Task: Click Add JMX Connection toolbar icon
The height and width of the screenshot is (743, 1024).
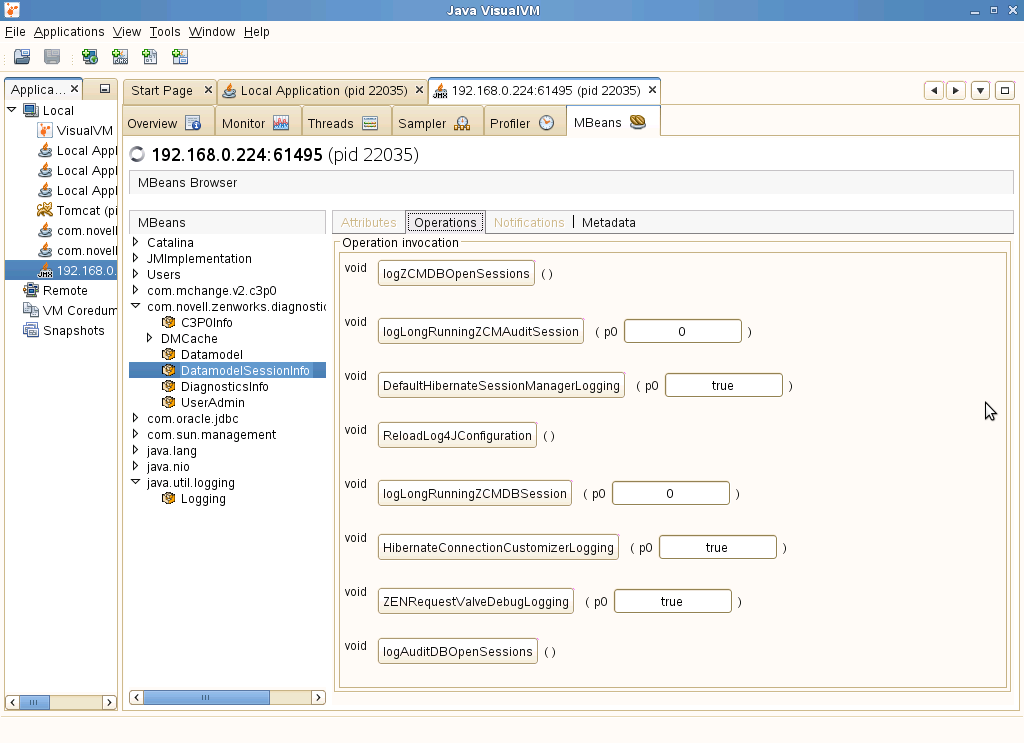Action: pyautogui.click(x=120, y=57)
